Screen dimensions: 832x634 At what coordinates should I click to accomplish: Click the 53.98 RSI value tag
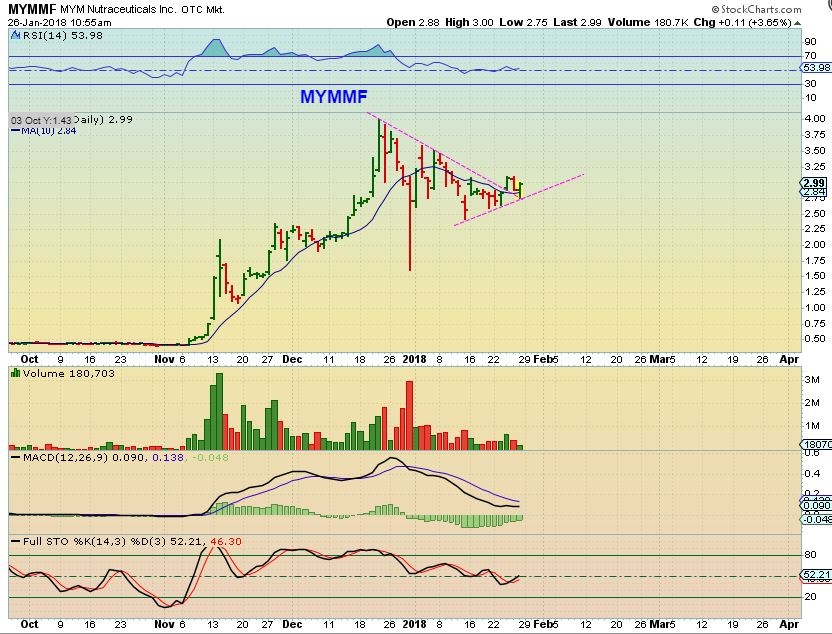click(817, 67)
